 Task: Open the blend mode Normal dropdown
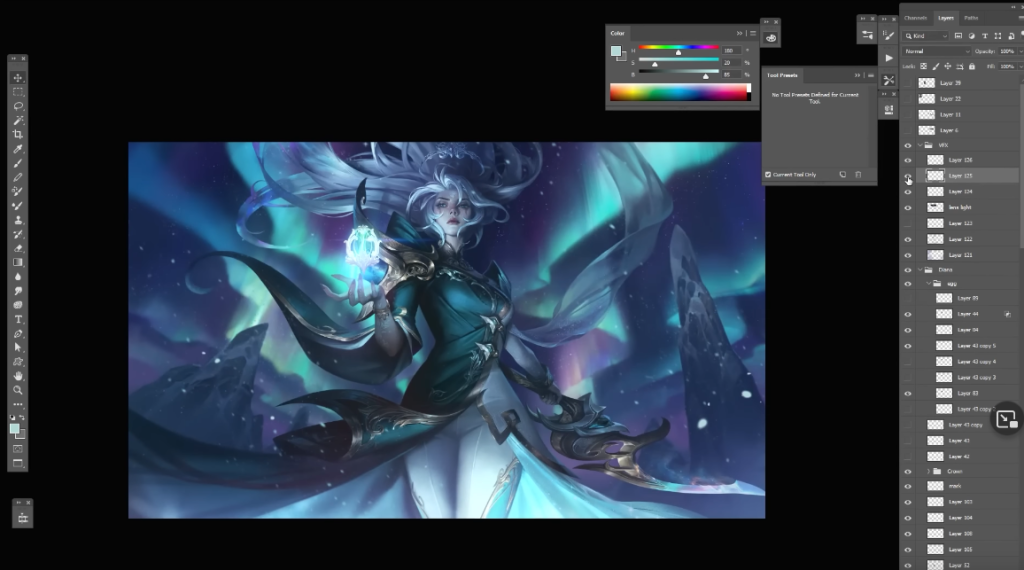[936, 51]
